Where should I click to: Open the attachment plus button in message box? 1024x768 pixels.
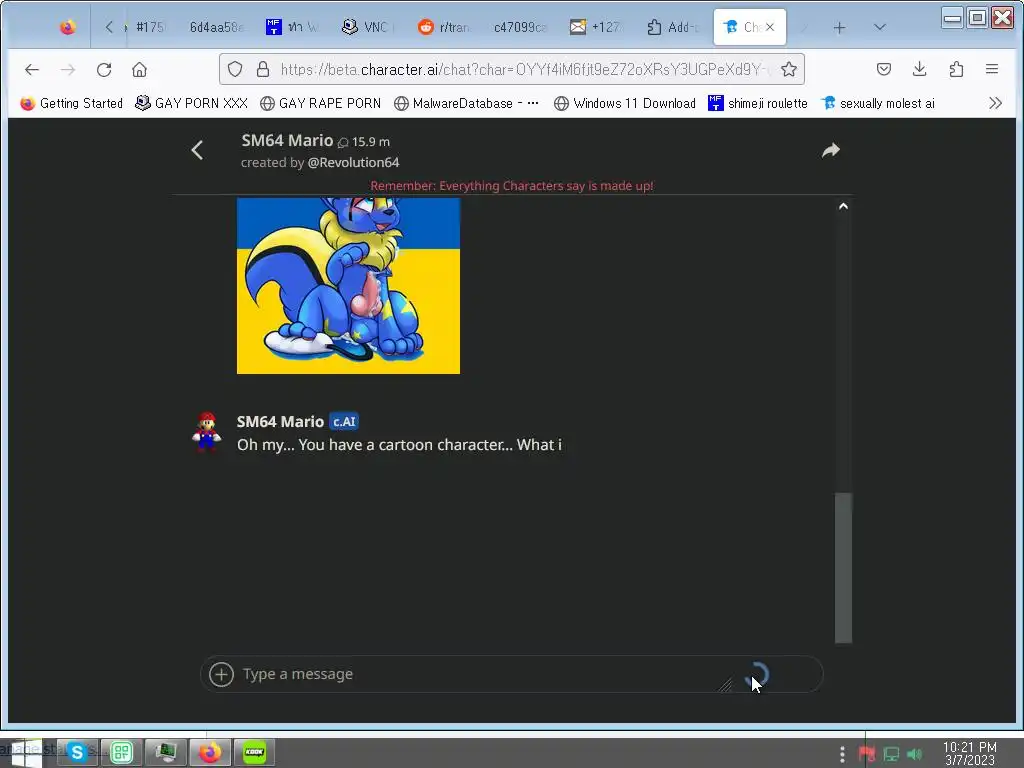221,674
